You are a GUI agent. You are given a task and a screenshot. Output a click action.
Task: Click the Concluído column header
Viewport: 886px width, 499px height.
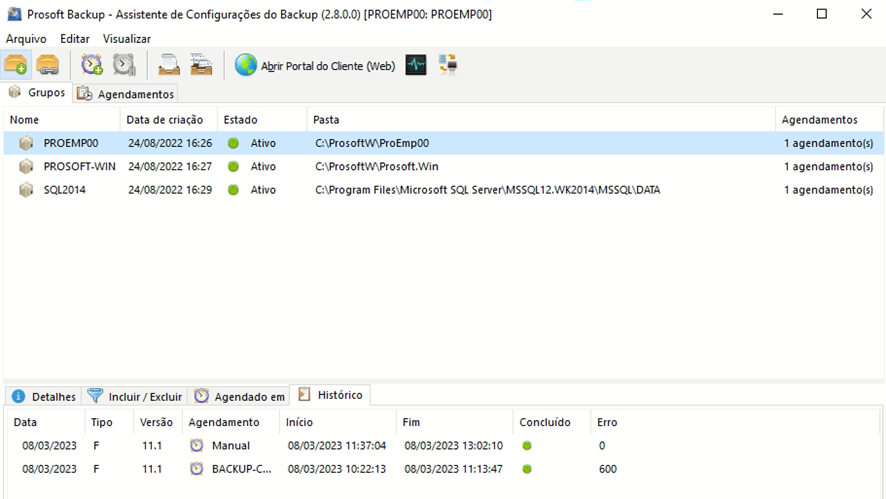[x=551, y=422]
